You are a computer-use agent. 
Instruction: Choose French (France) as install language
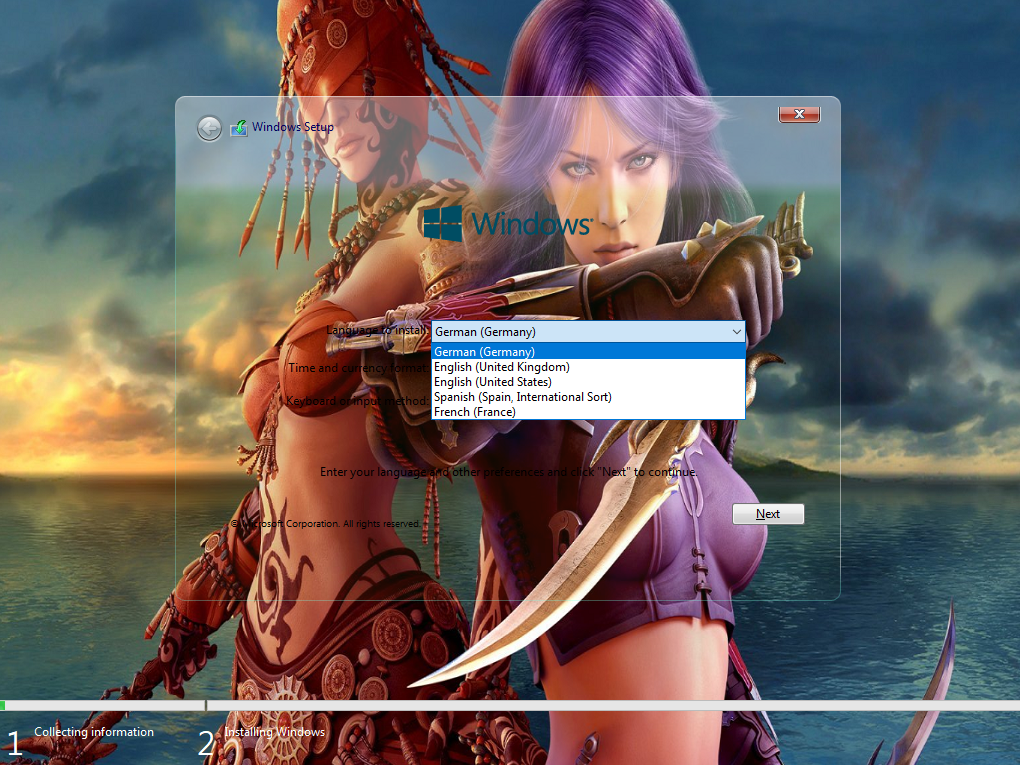pos(588,412)
